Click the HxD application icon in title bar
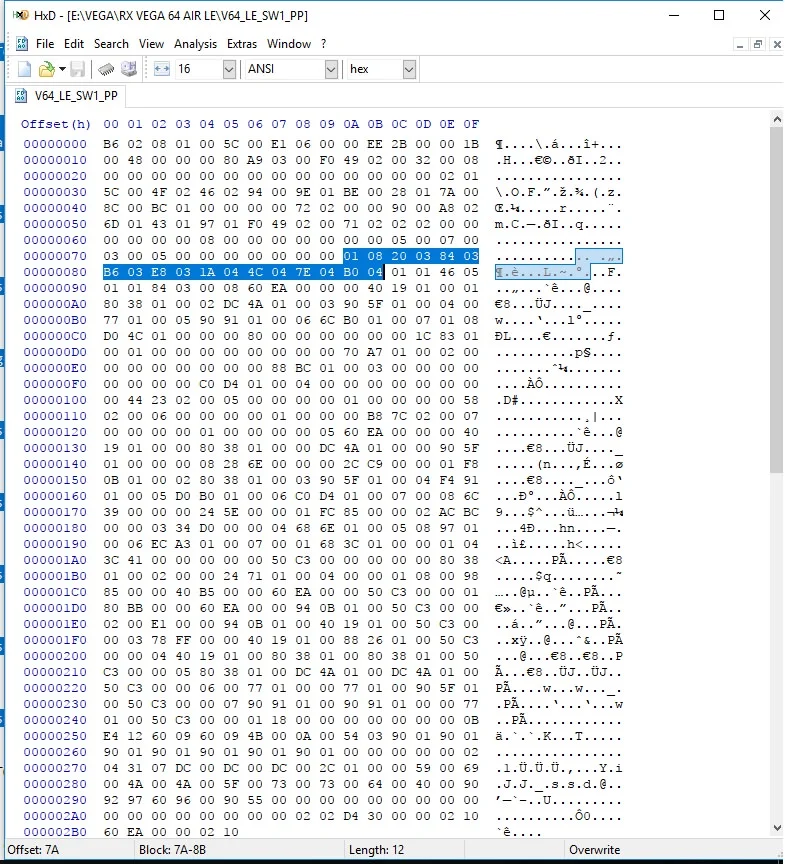This screenshot has width=785, height=864. pyautogui.click(x=20, y=15)
